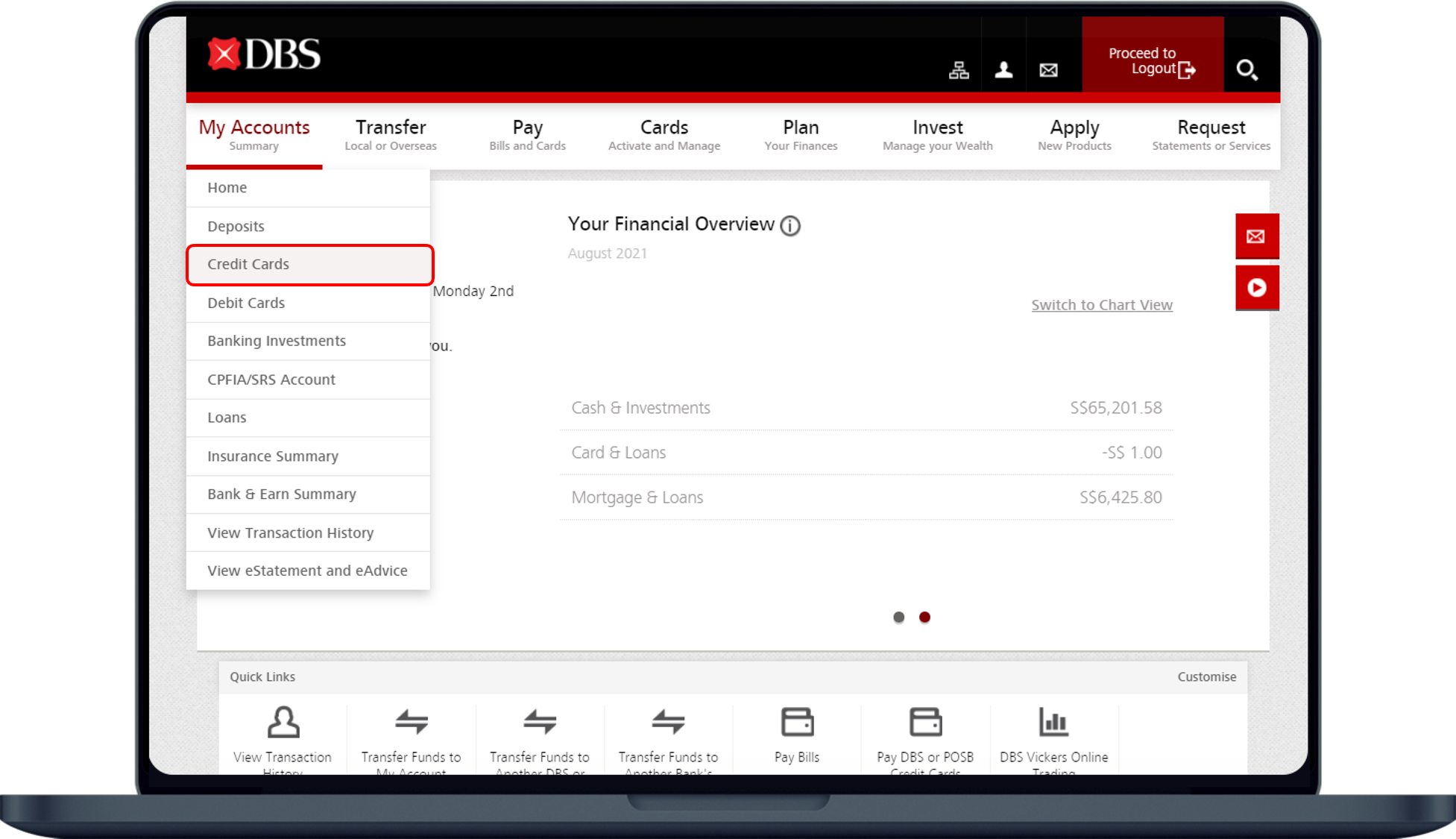Image resolution: width=1456 pixels, height=839 pixels.
Task: Click Customise in Quick Links bar
Action: click(1206, 677)
